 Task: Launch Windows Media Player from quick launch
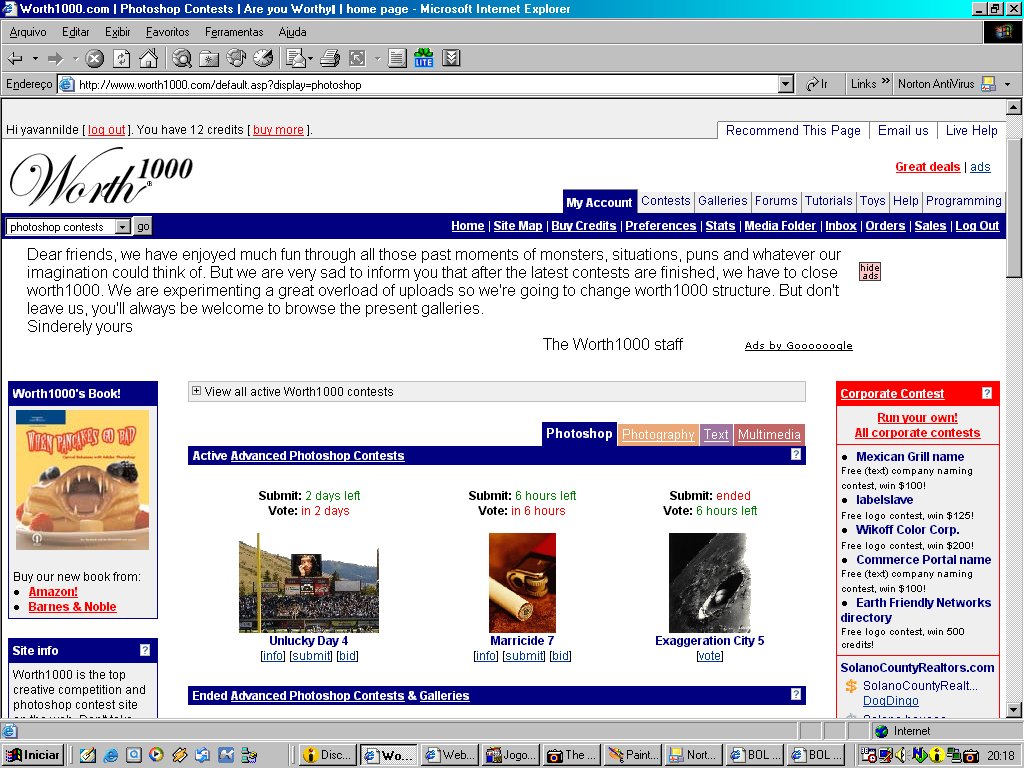(x=156, y=755)
